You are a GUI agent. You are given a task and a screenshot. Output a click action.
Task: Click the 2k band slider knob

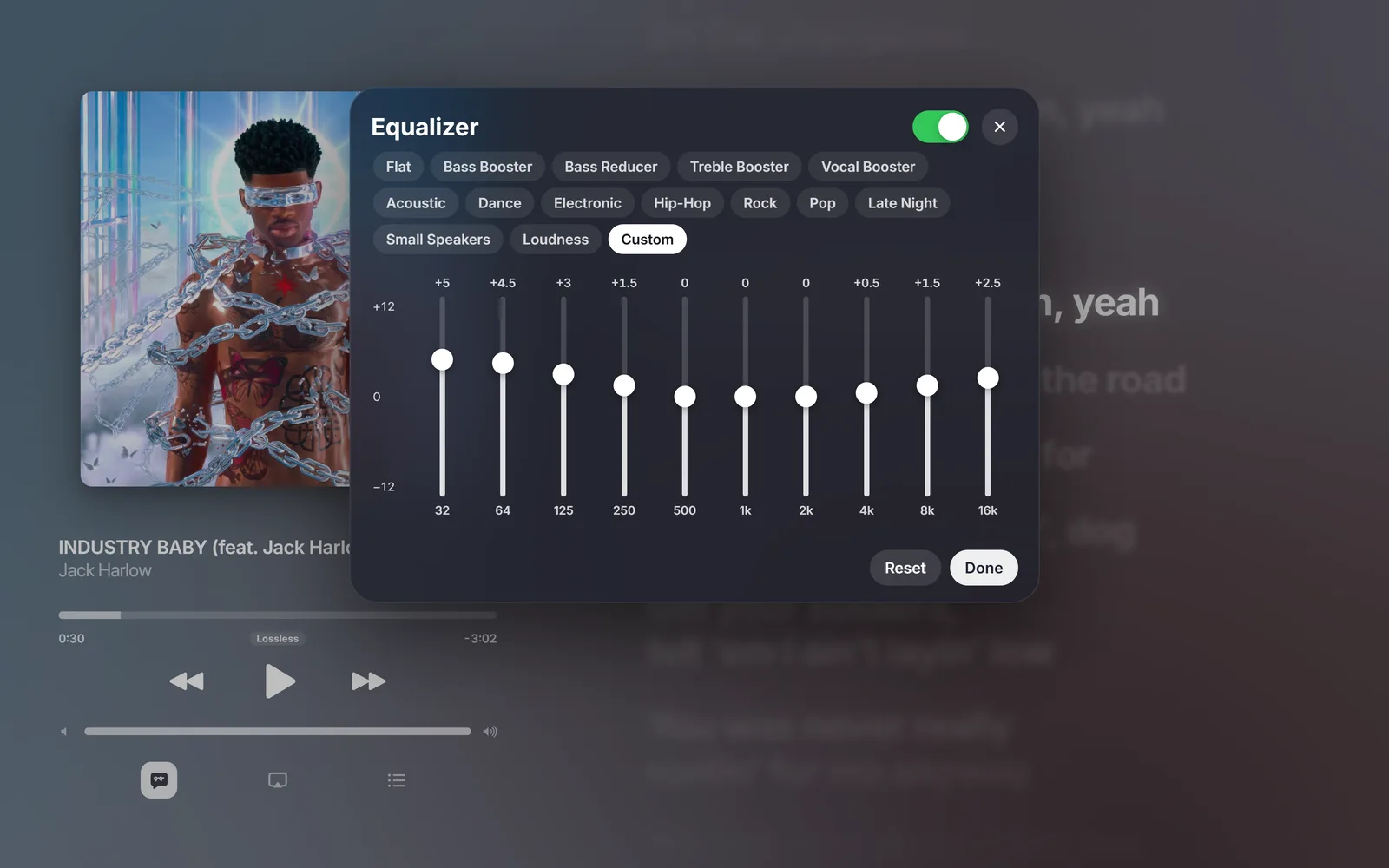click(806, 397)
